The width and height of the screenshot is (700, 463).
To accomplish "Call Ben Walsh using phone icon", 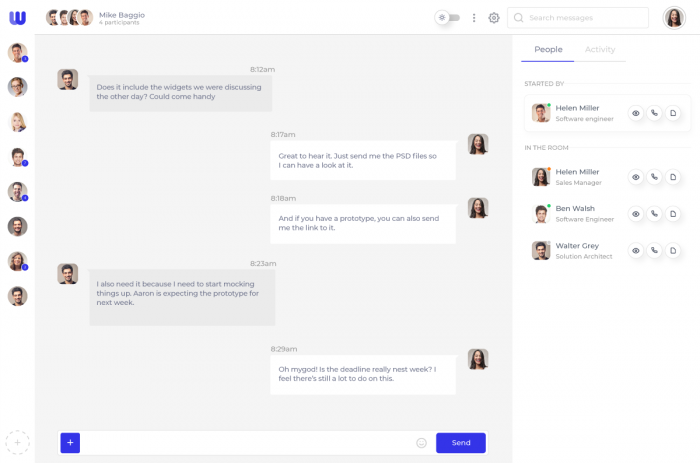I will 654,213.
